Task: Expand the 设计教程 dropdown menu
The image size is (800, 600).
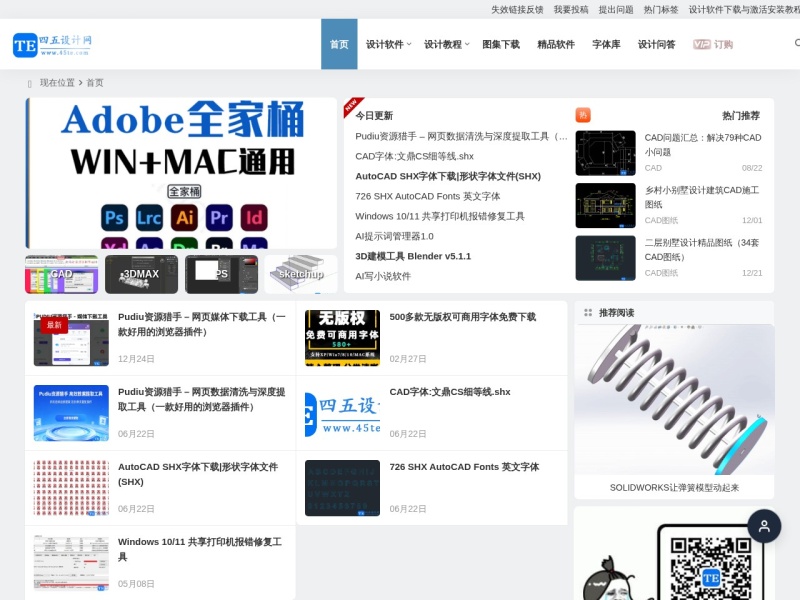Action: click(x=446, y=44)
